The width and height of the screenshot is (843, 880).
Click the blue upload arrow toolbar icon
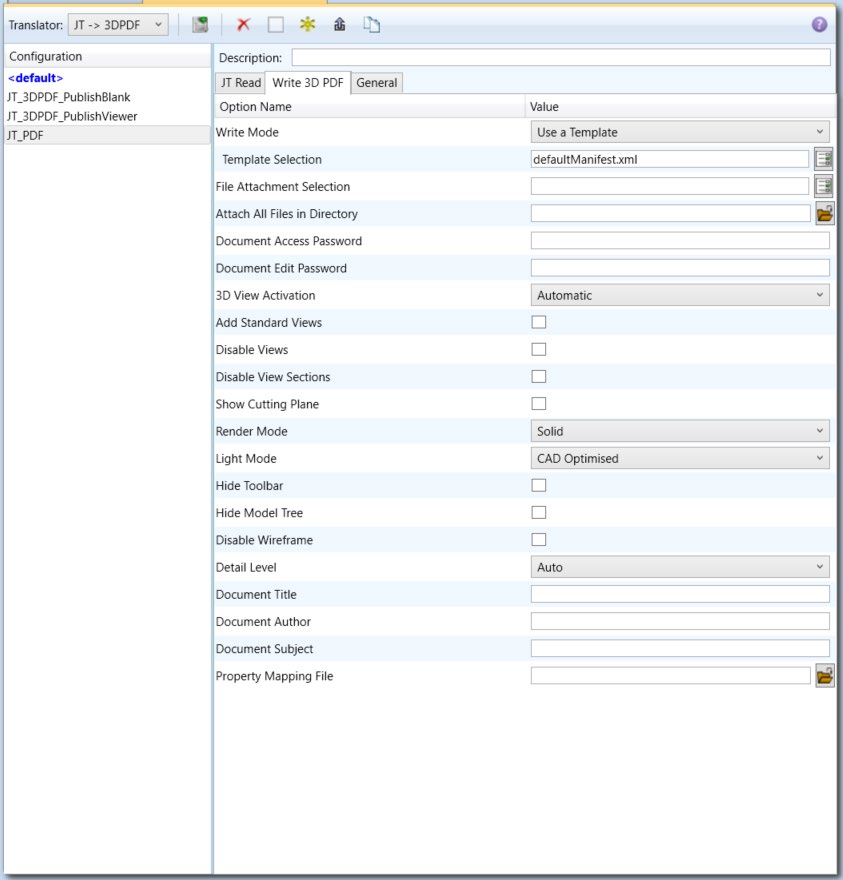340,24
